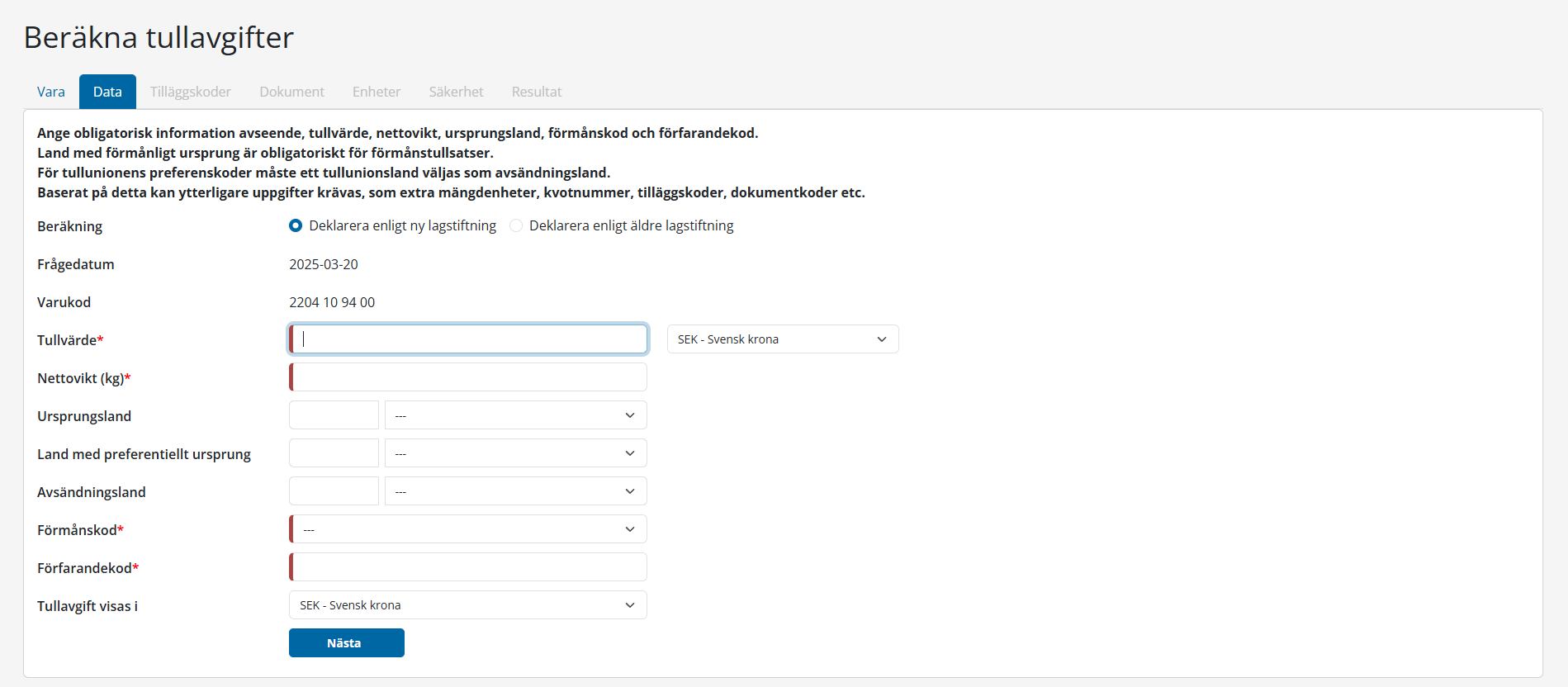Select the Enheter tab
1568x687 pixels.
click(377, 92)
